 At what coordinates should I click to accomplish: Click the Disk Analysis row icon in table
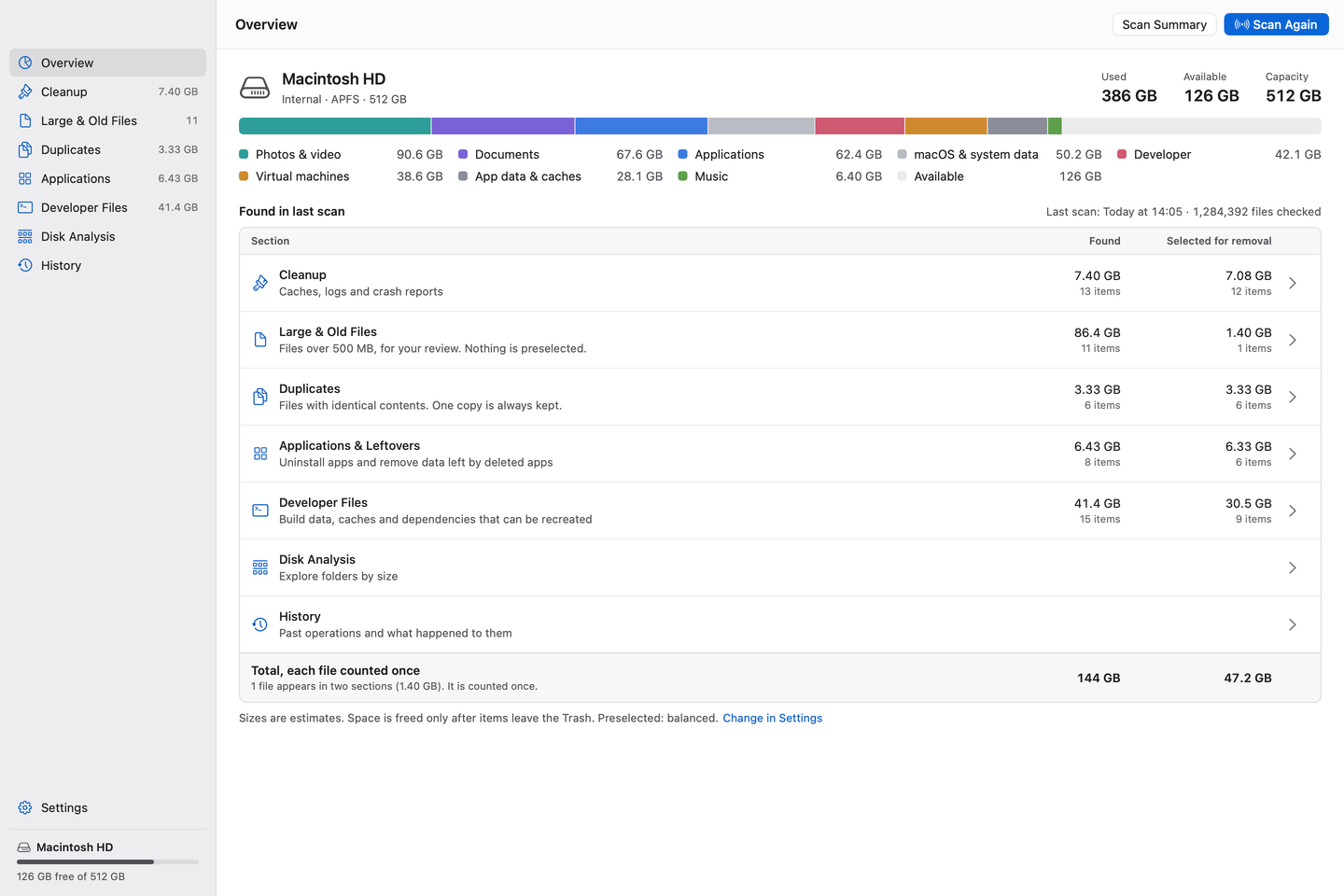point(260,567)
